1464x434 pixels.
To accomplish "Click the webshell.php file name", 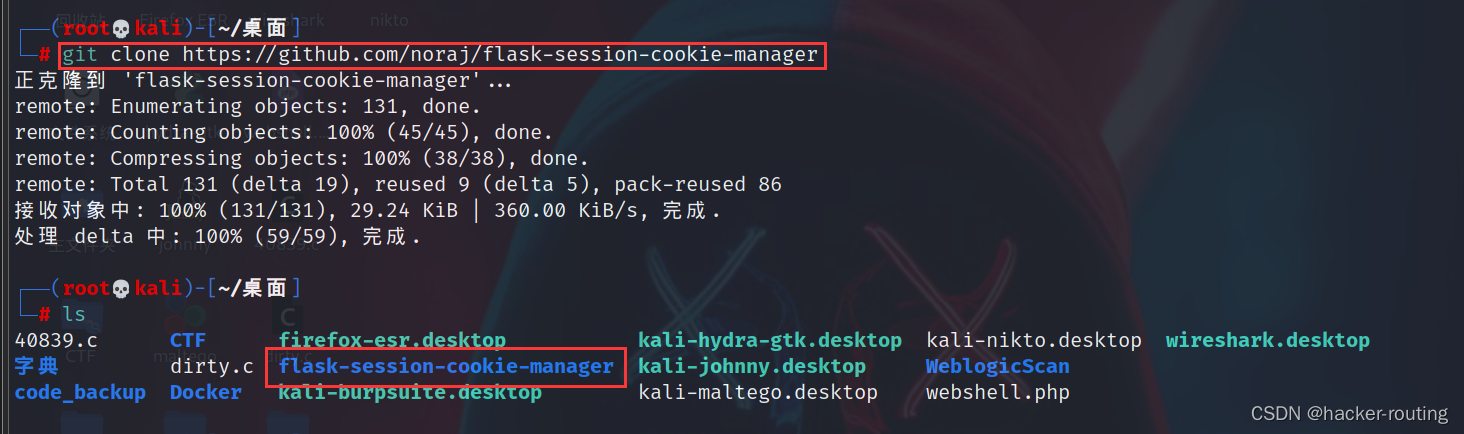I will click(x=998, y=393).
